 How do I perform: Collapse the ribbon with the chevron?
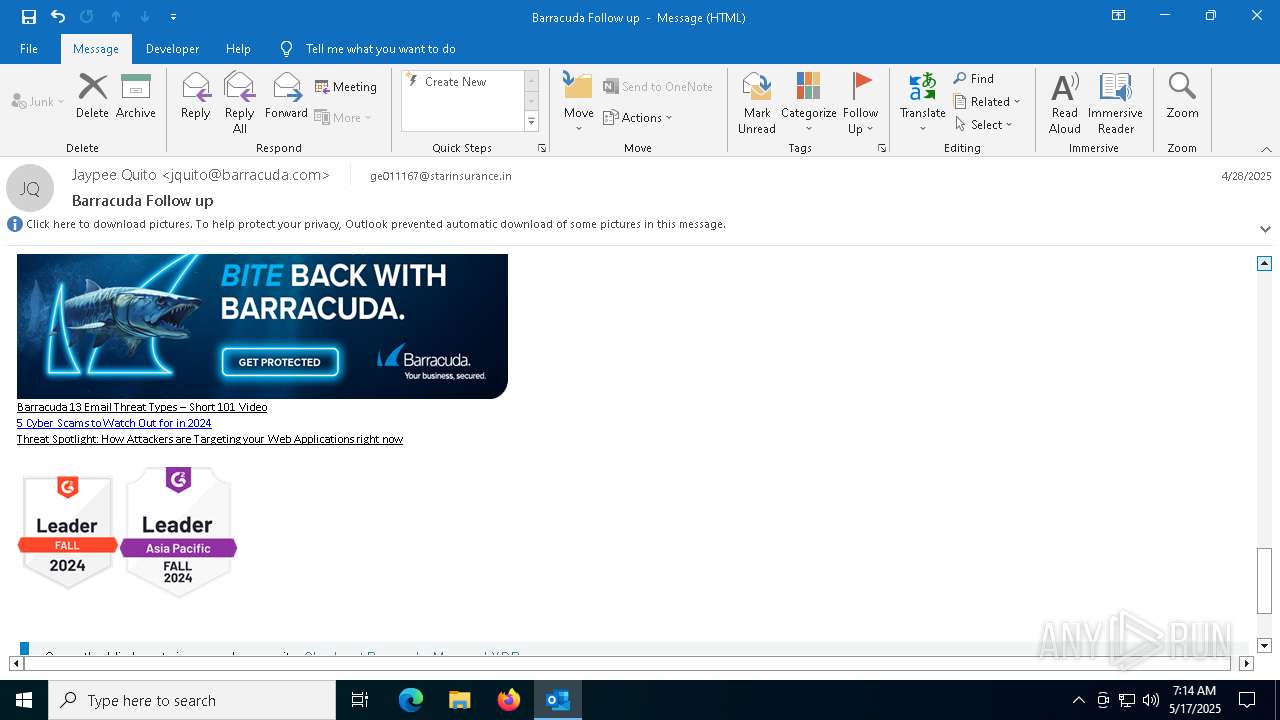[1266, 149]
